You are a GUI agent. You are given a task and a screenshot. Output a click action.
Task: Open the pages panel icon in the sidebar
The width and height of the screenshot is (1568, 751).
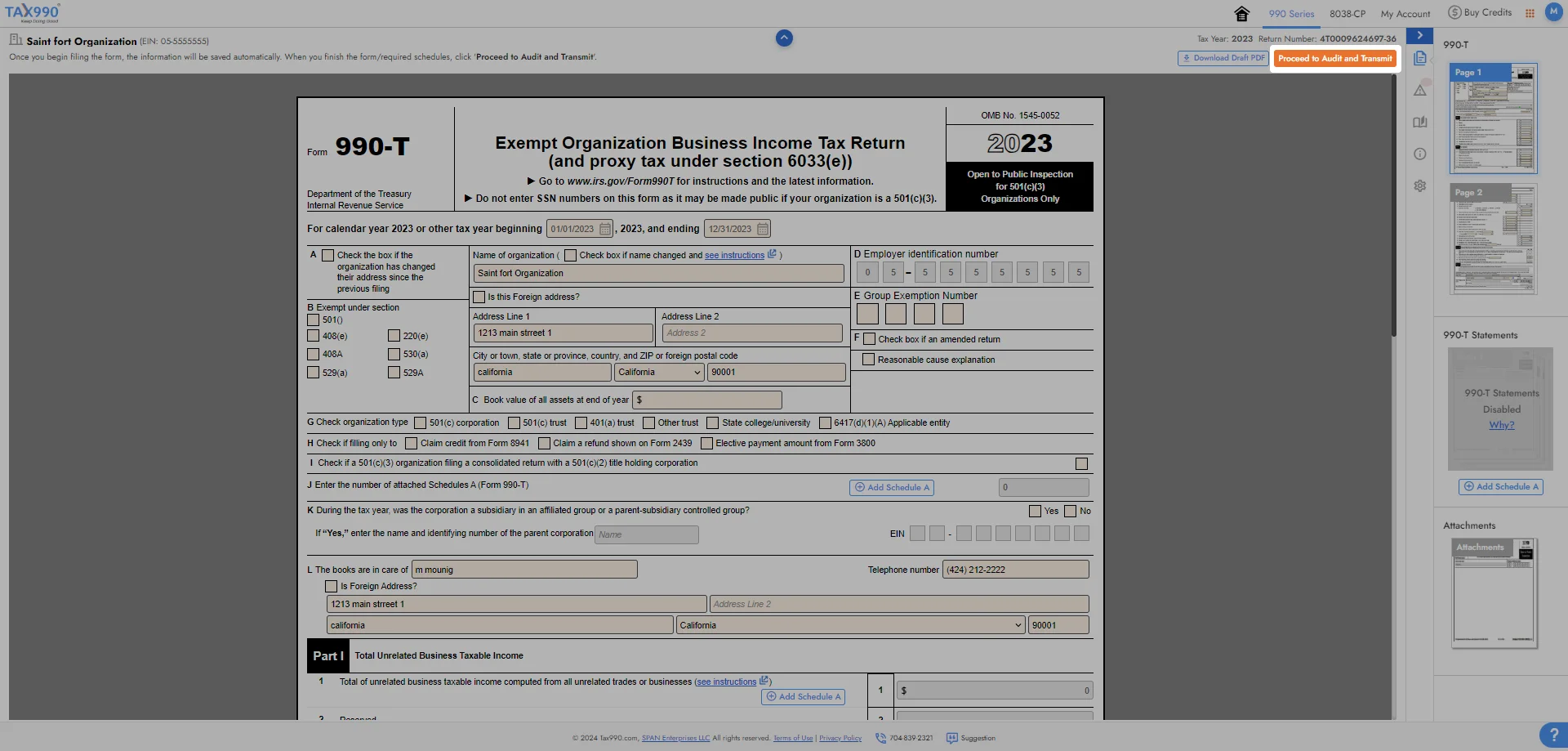tap(1421, 57)
